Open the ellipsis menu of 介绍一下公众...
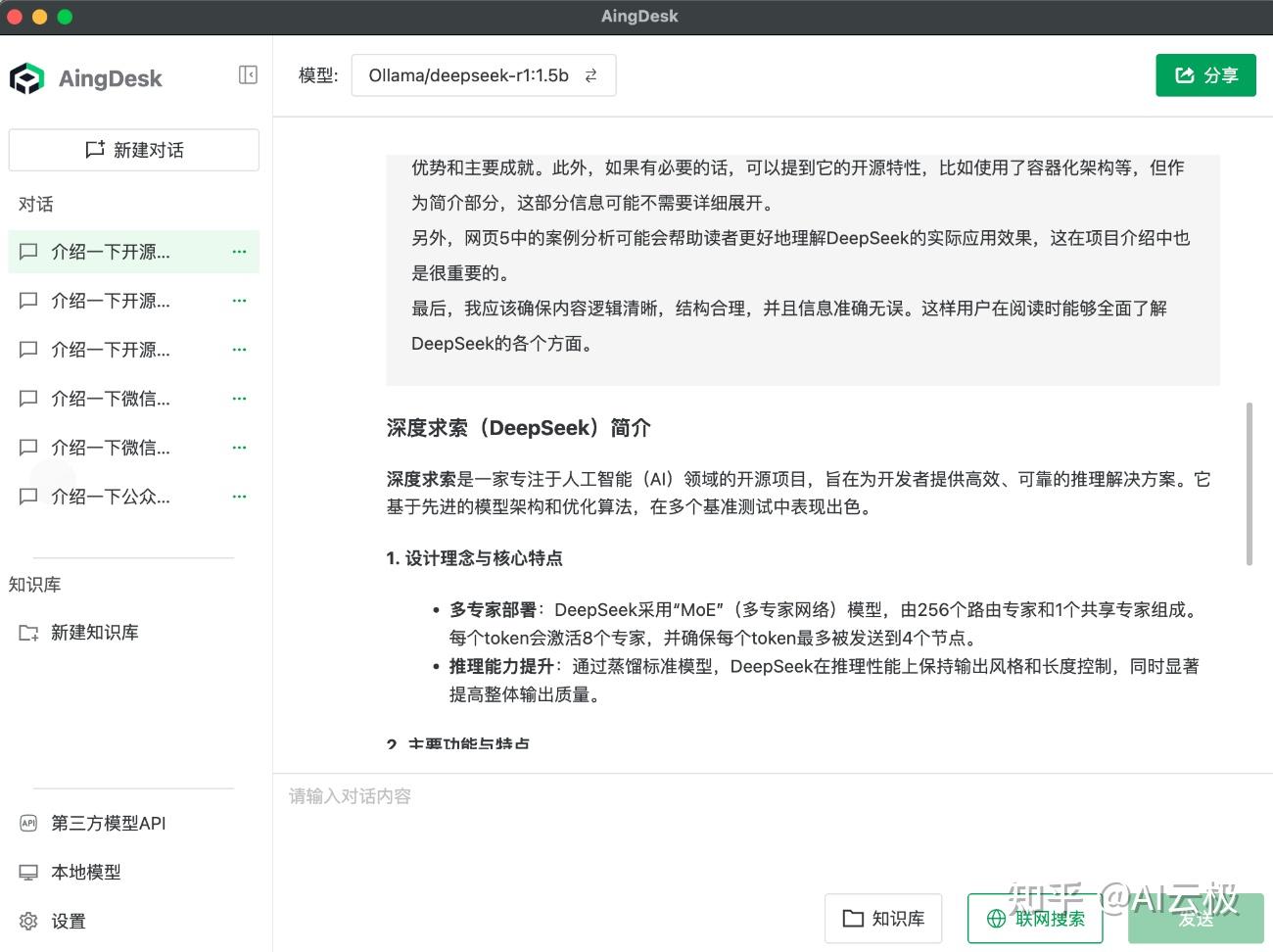The height and width of the screenshot is (952, 1273). point(239,497)
